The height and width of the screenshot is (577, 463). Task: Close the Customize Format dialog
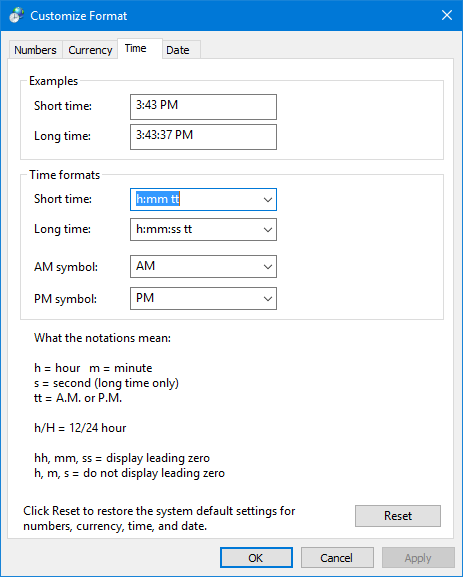click(x=447, y=15)
